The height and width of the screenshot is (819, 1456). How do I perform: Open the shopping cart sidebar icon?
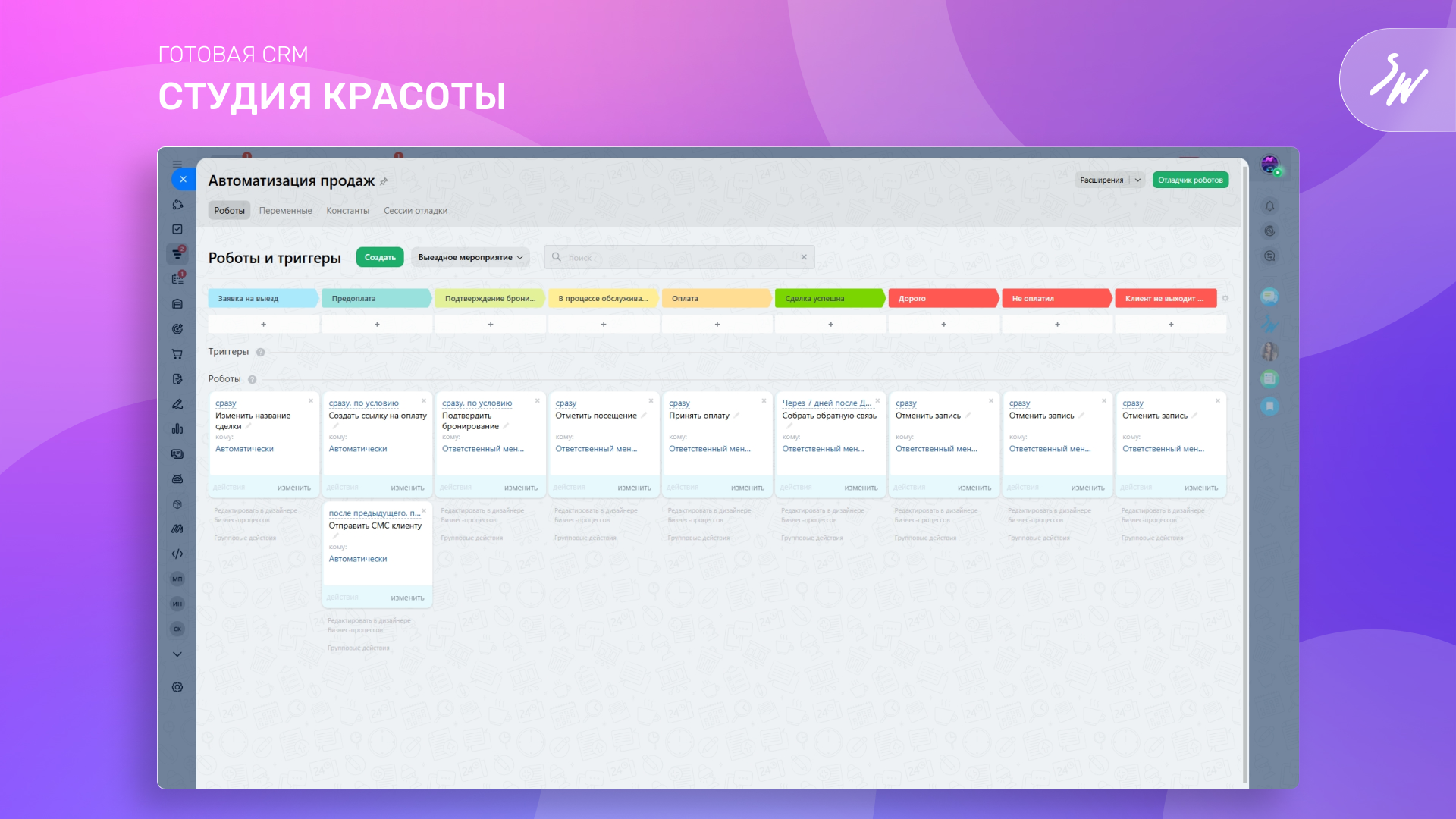pos(177,354)
